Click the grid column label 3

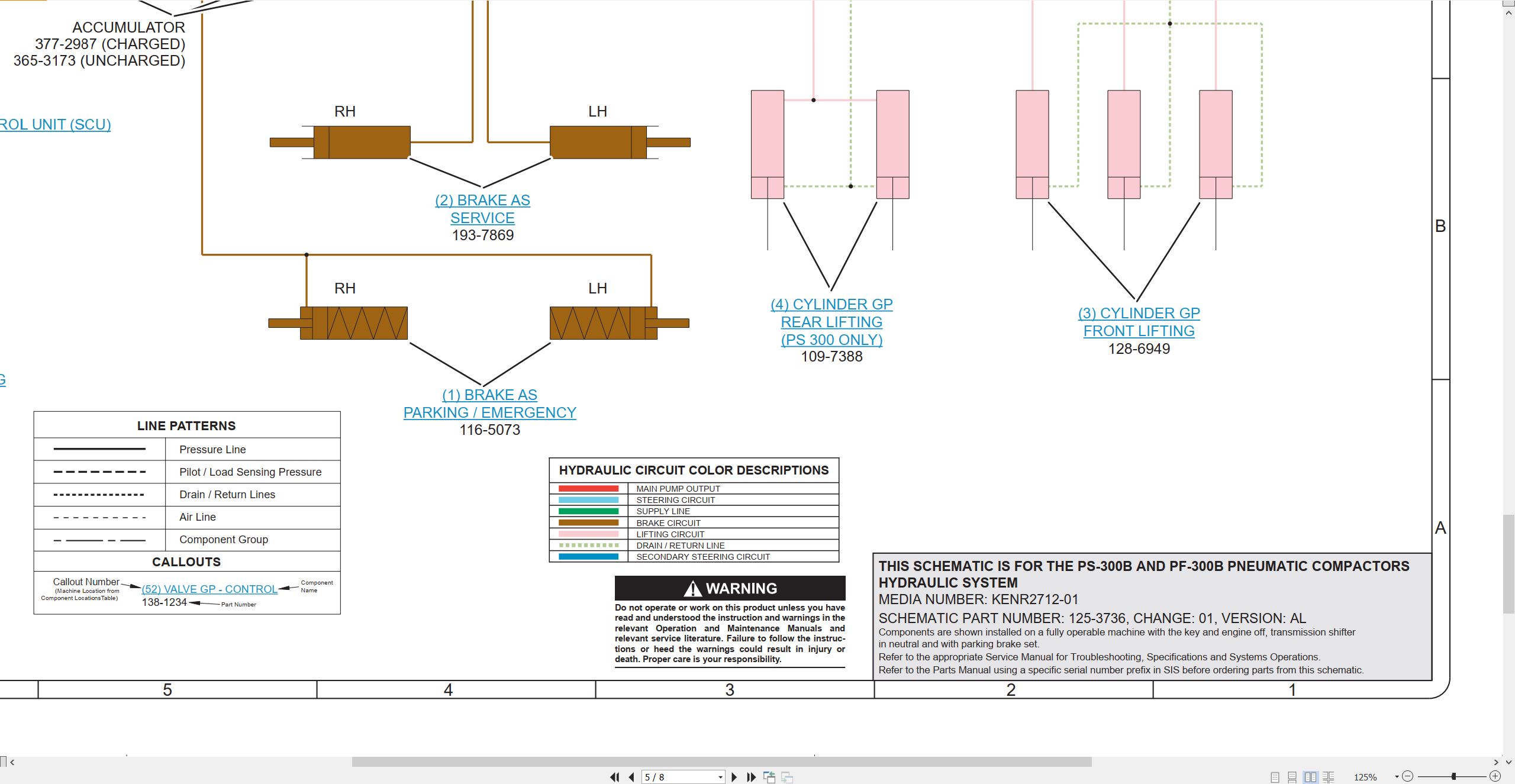730,690
